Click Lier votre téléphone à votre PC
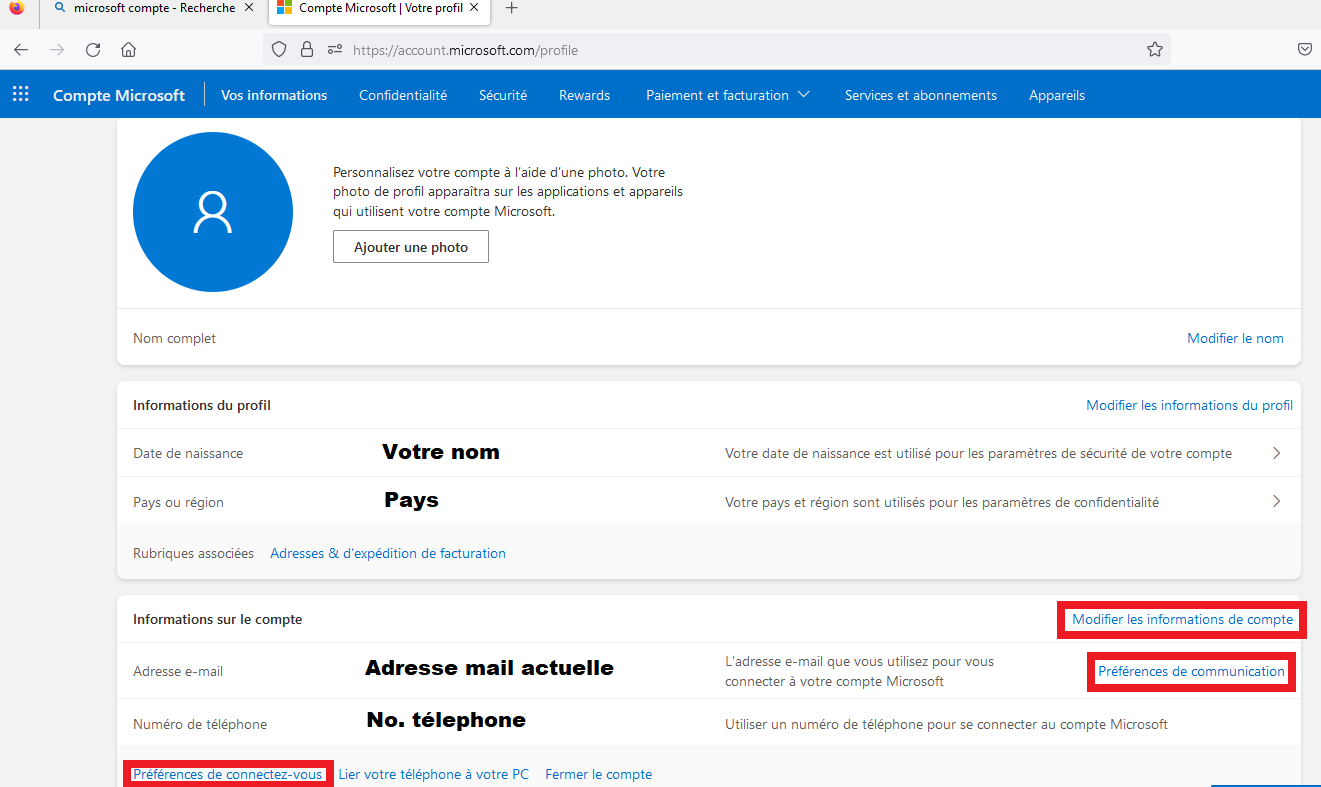The image size is (1321, 787). [x=434, y=774]
